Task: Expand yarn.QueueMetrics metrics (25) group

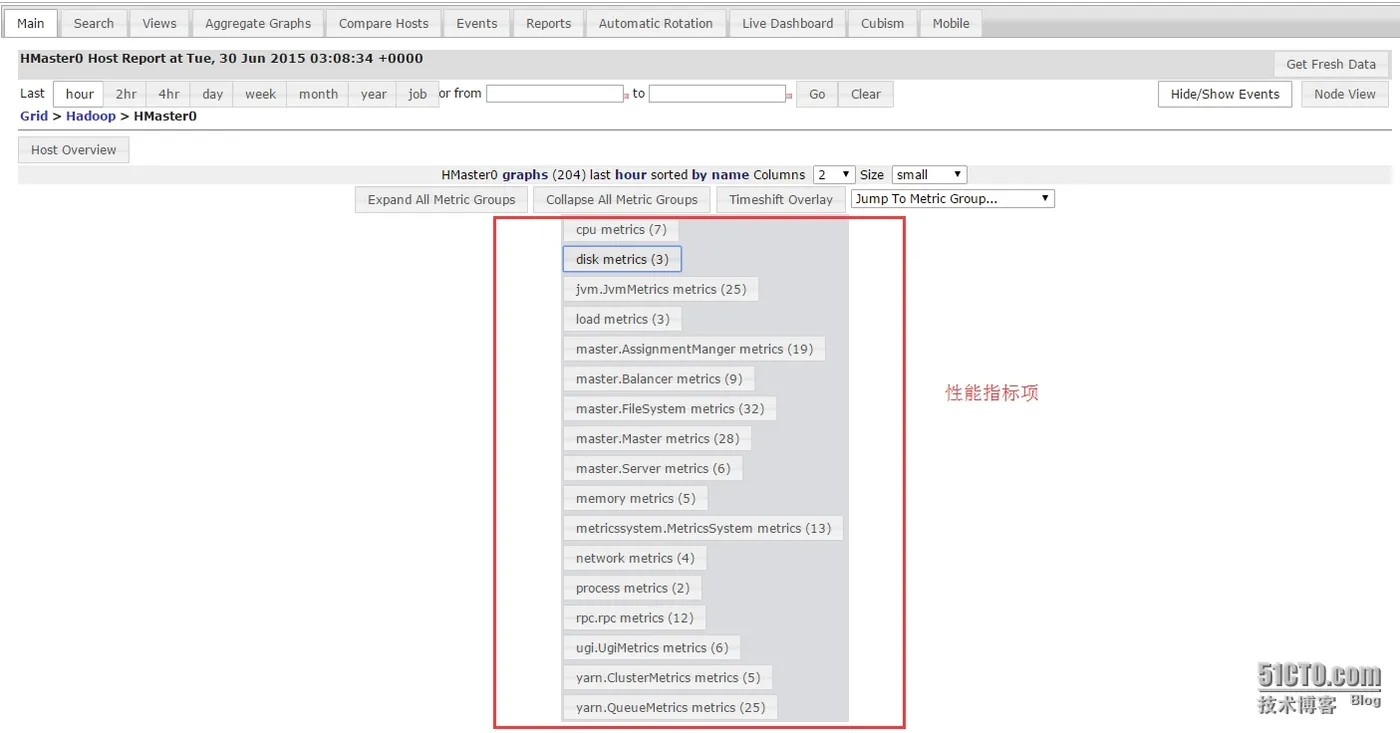Action: (x=670, y=707)
